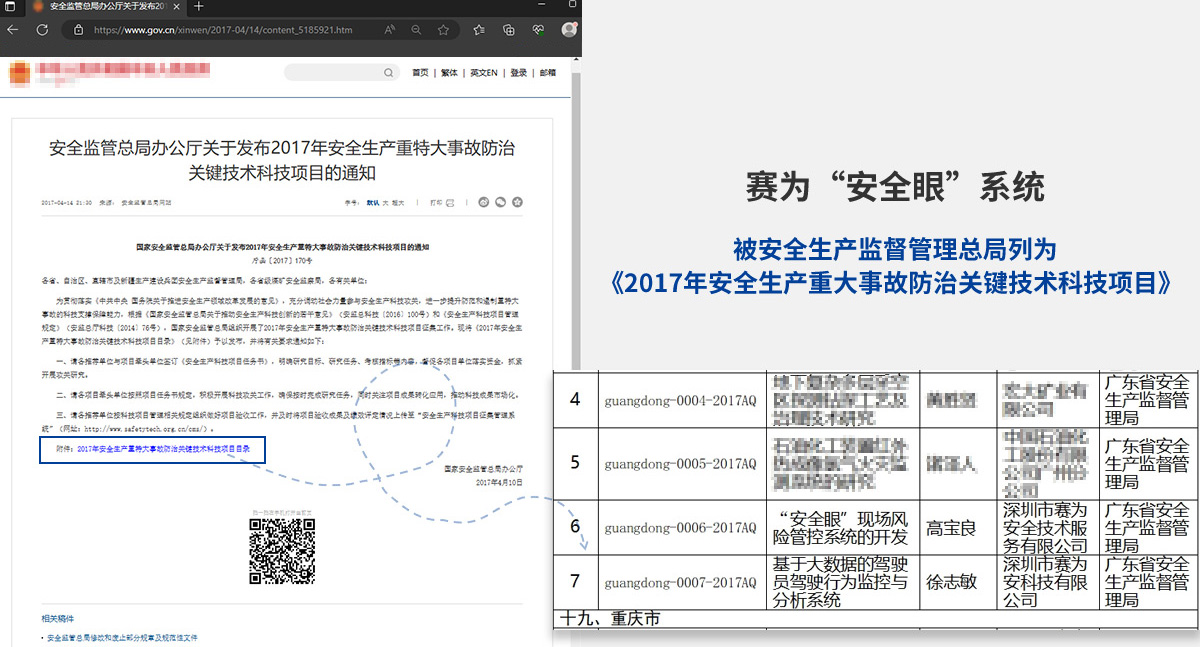
Task: Go back to the previous page
Action: tap(13, 30)
